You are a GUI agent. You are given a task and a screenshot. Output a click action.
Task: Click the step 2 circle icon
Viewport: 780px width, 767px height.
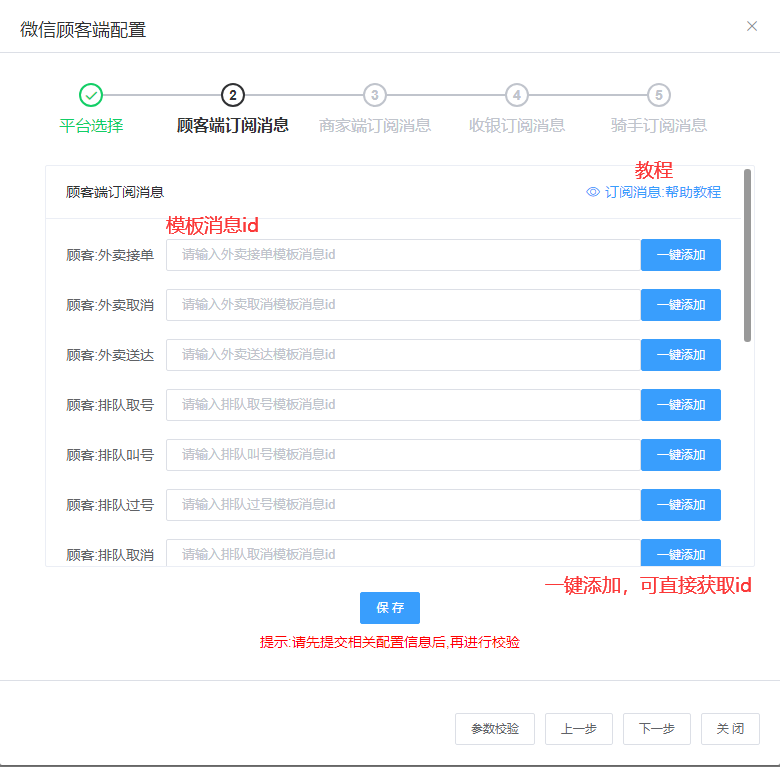(x=233, y=95)
